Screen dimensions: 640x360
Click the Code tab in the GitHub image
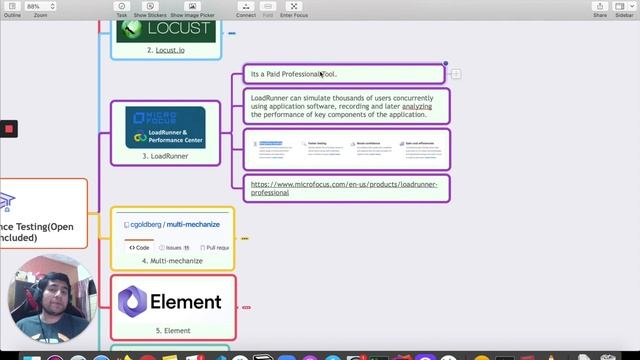[x=139, y=248]
